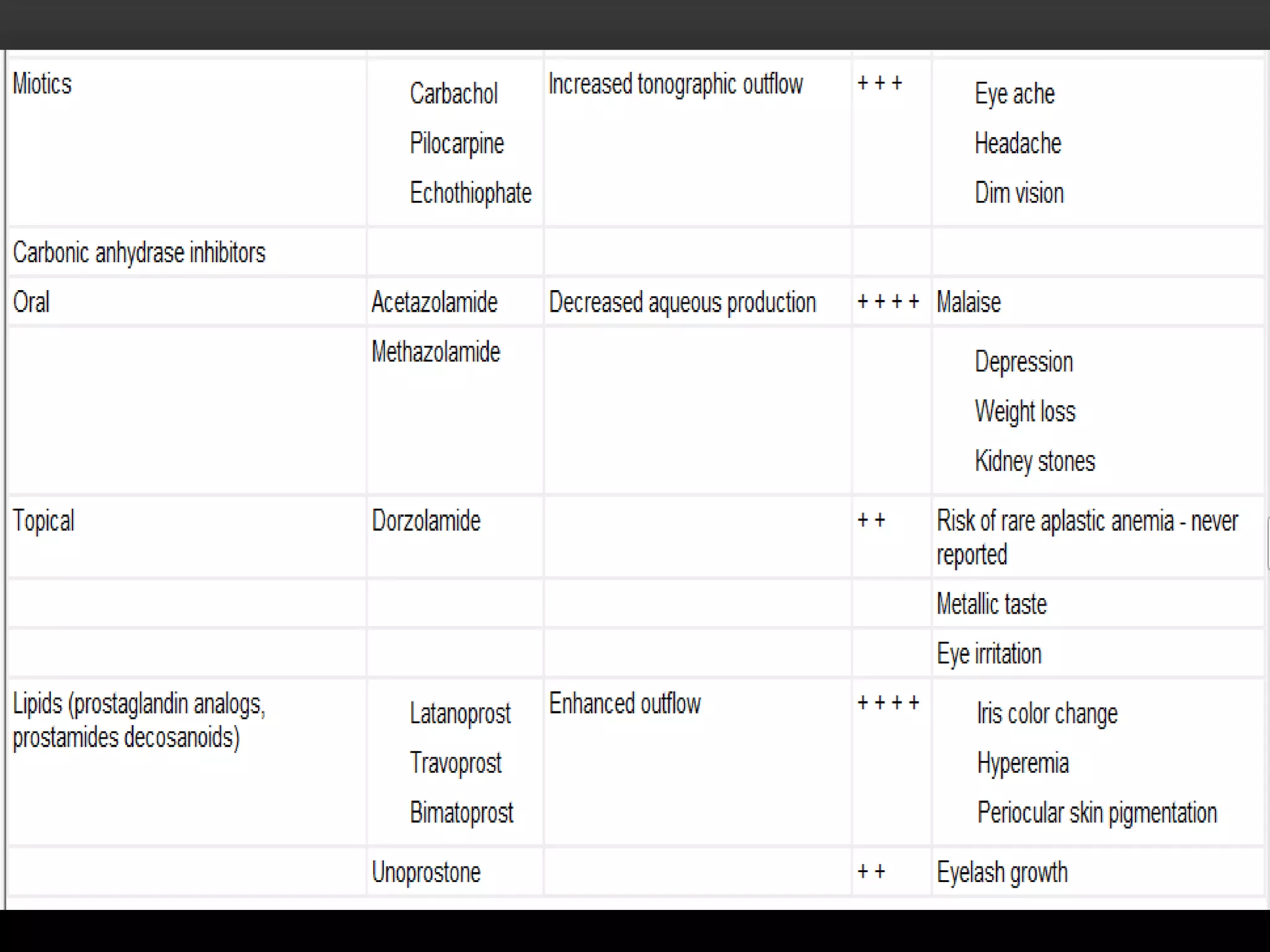Select the Eye irritation cell

point(1098,653)
